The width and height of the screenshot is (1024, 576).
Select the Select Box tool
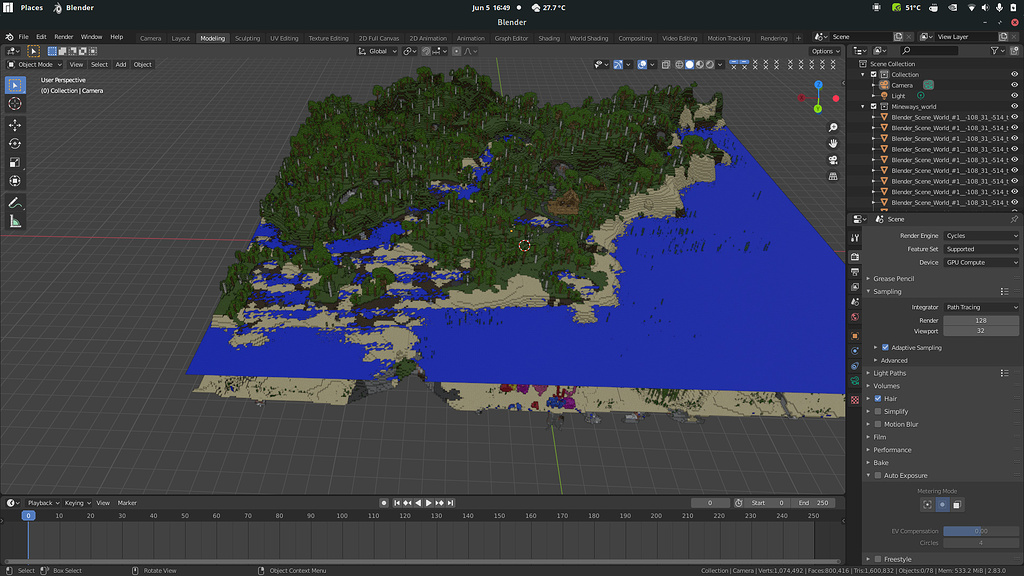click(x=15, y=85)
